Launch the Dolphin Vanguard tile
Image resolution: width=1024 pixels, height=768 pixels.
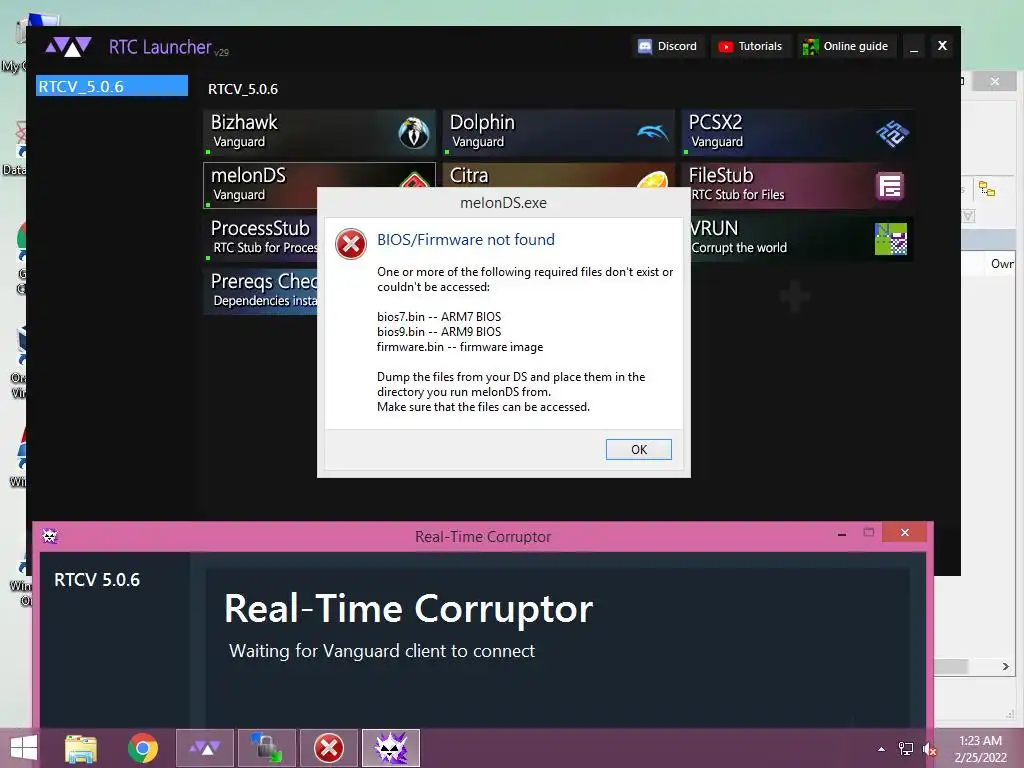558,133
